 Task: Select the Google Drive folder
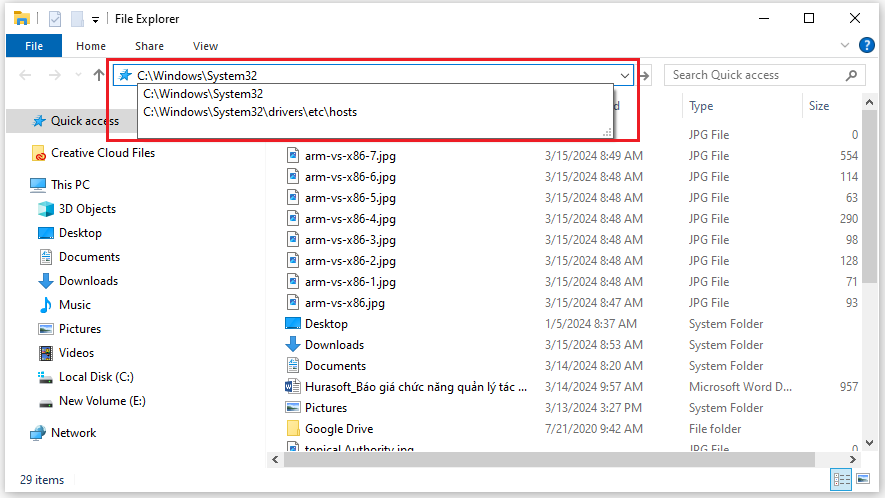coord(339,429)
